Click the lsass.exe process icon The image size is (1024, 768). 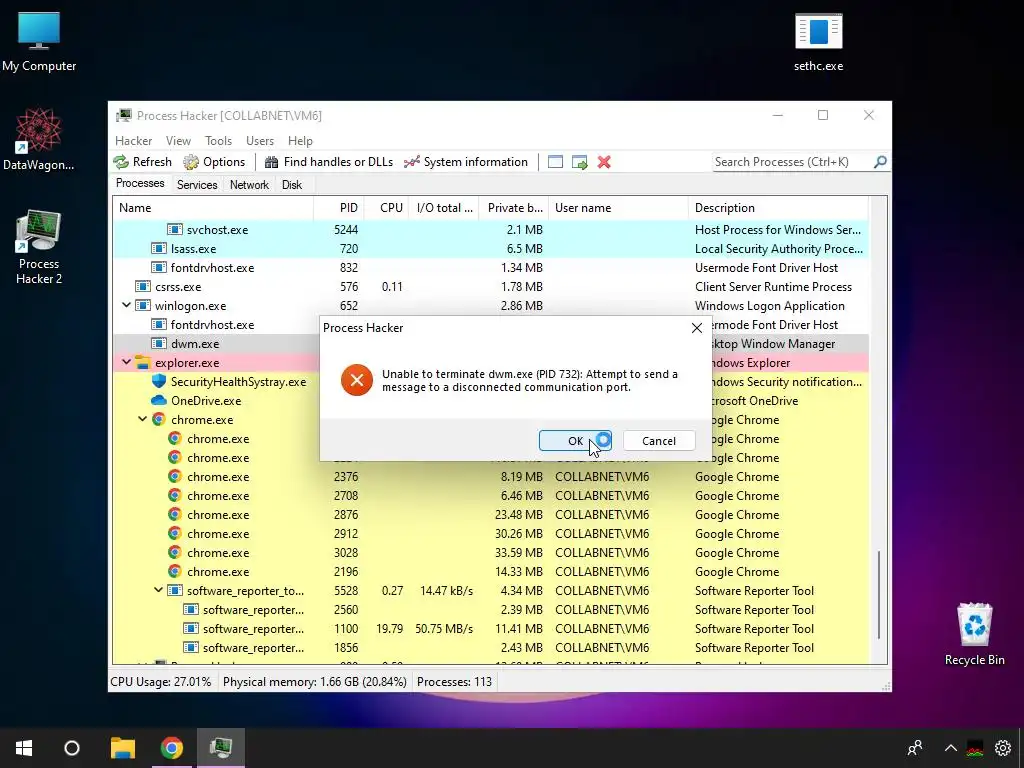coord(159,248)
